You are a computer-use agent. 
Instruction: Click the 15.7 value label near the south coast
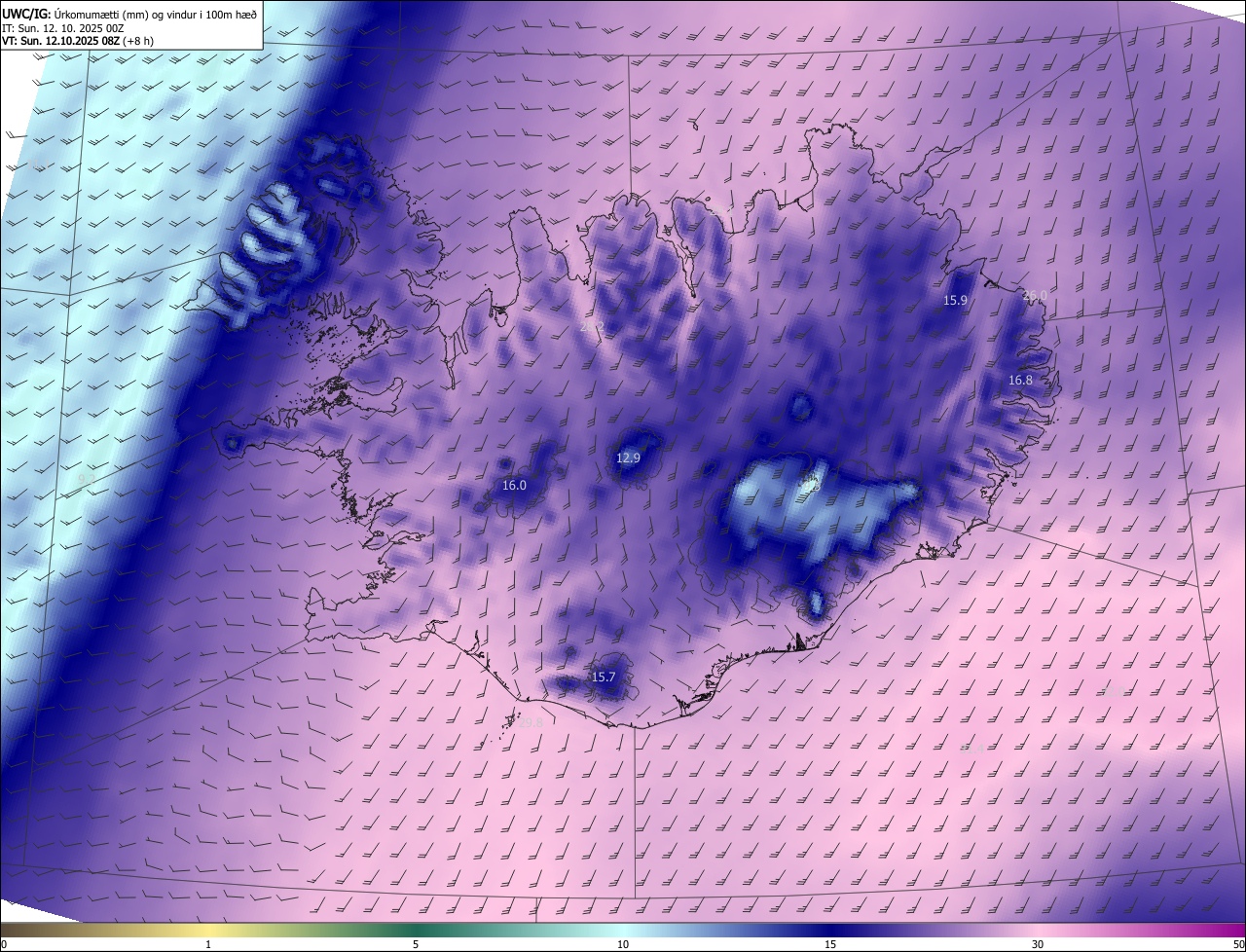tap(604, 677)
